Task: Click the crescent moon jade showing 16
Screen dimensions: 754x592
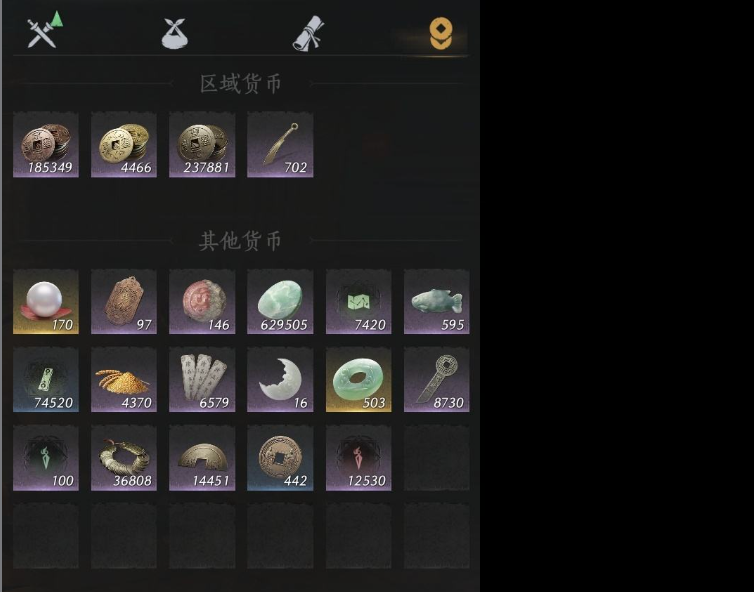Action: click(280, 379)
